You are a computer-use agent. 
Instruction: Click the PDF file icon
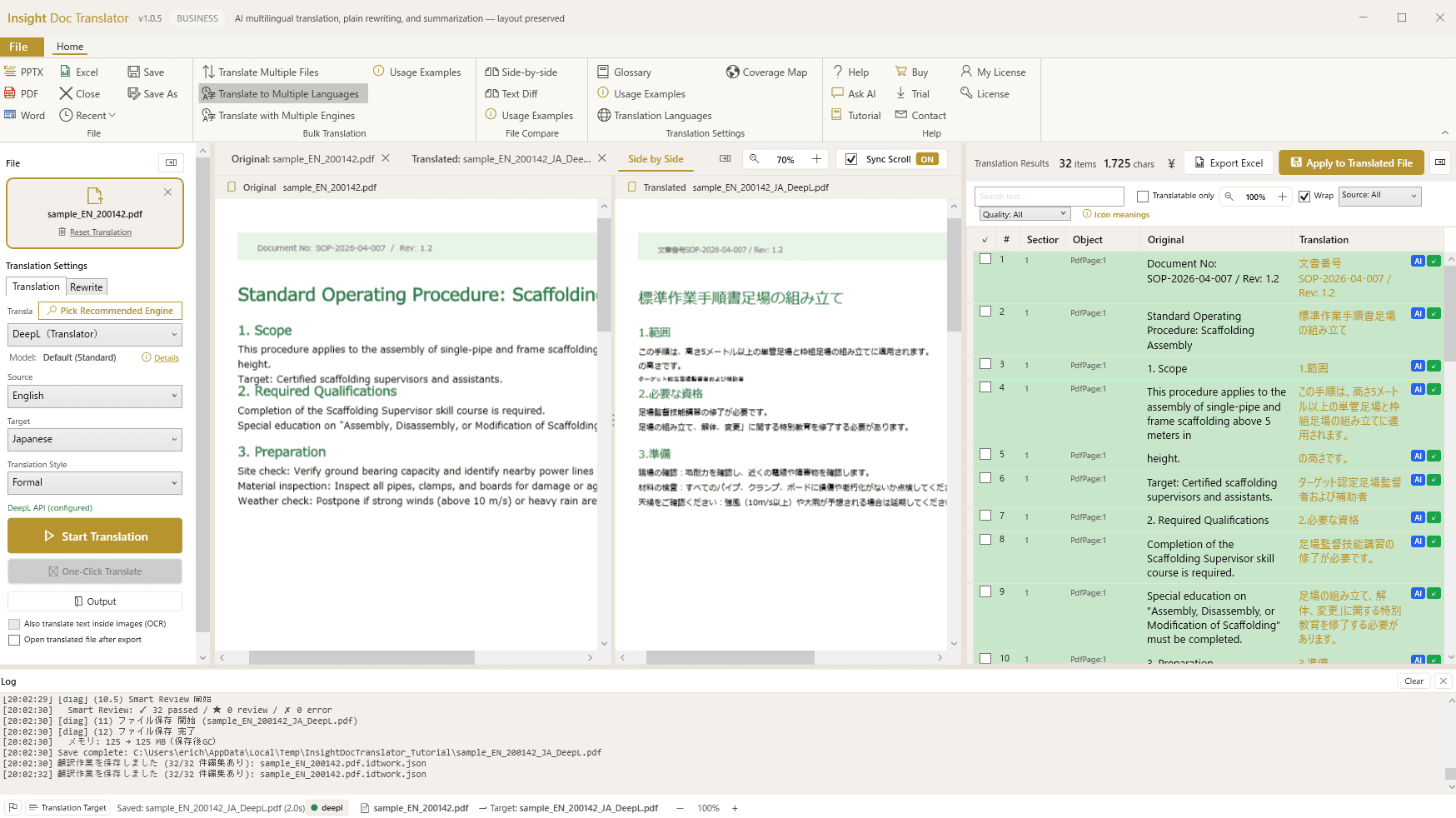coord(10,93)
